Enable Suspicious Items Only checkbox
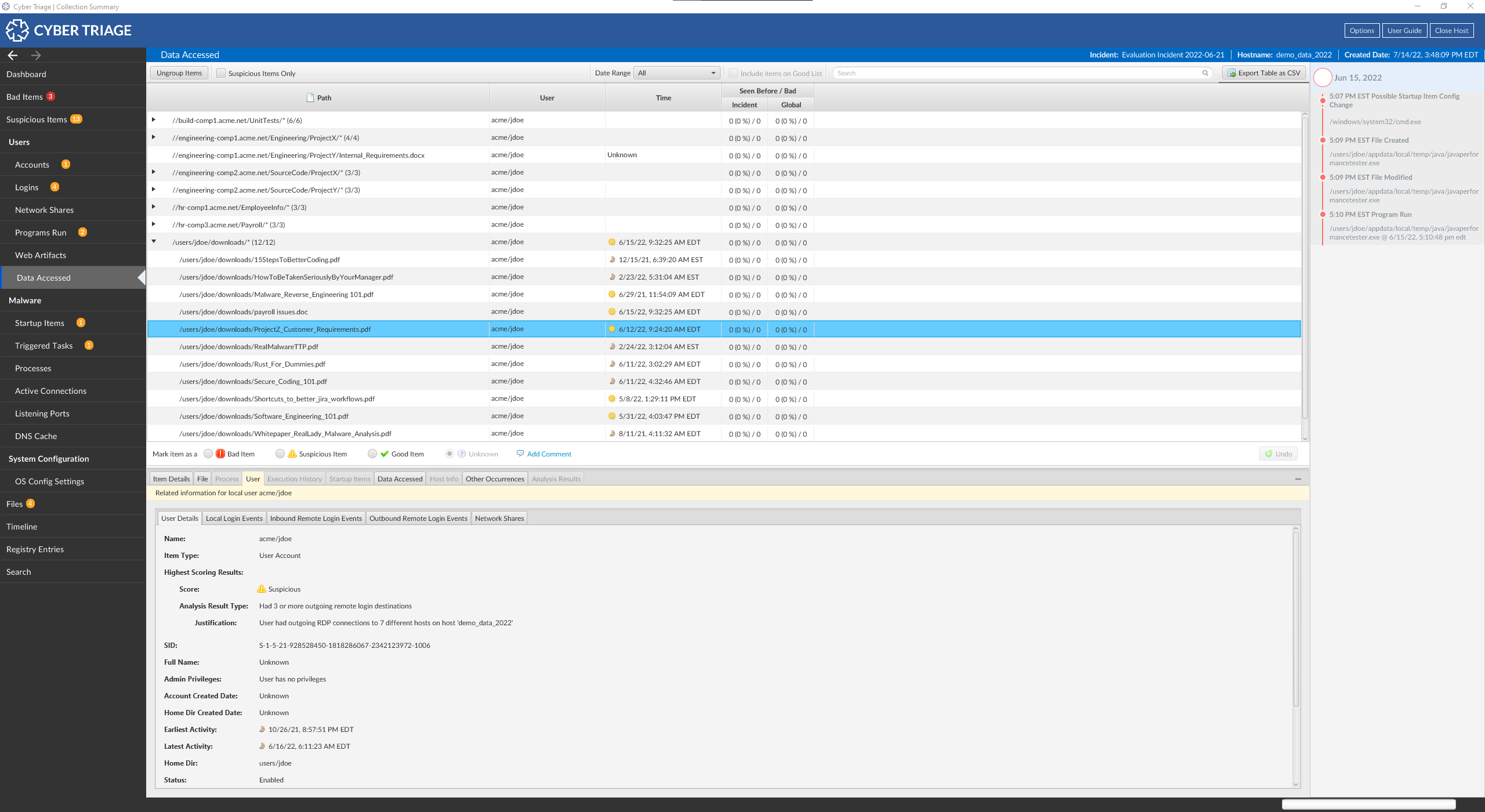1485x812 pixels. 221,73
